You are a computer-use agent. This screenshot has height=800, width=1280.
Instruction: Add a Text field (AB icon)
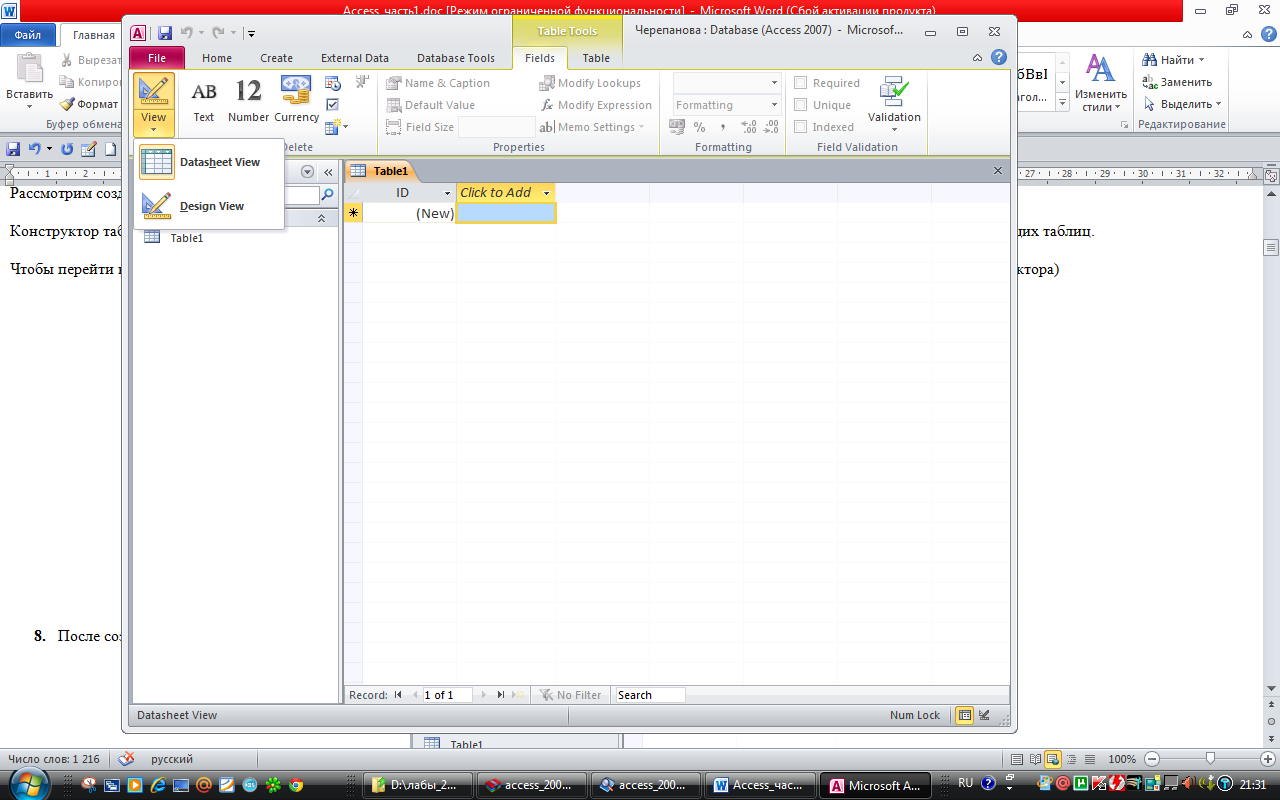(204, 100)
